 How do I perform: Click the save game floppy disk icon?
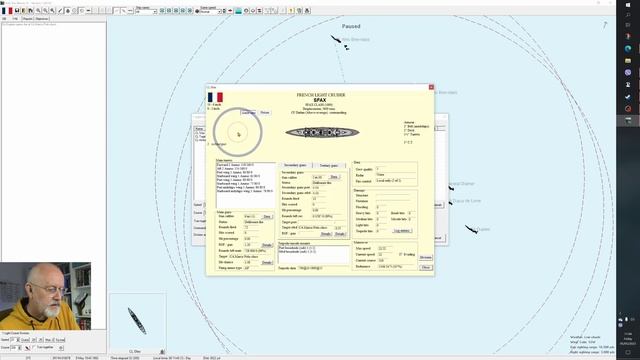pos(17,11)
